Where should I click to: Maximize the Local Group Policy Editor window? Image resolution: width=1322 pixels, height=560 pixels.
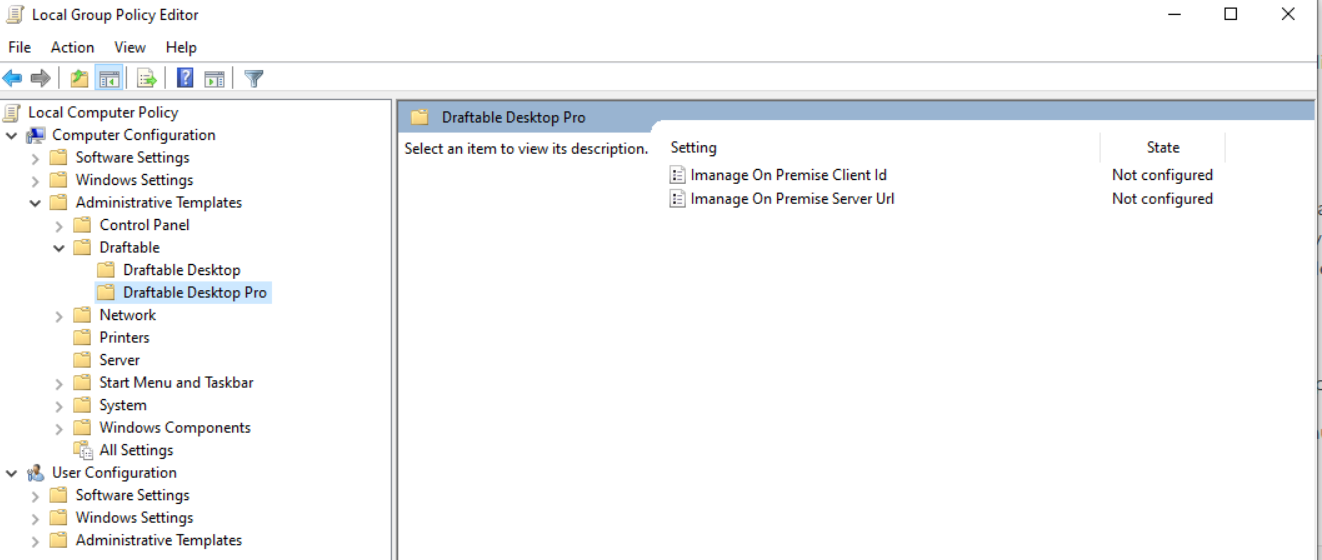(1231, 14)
